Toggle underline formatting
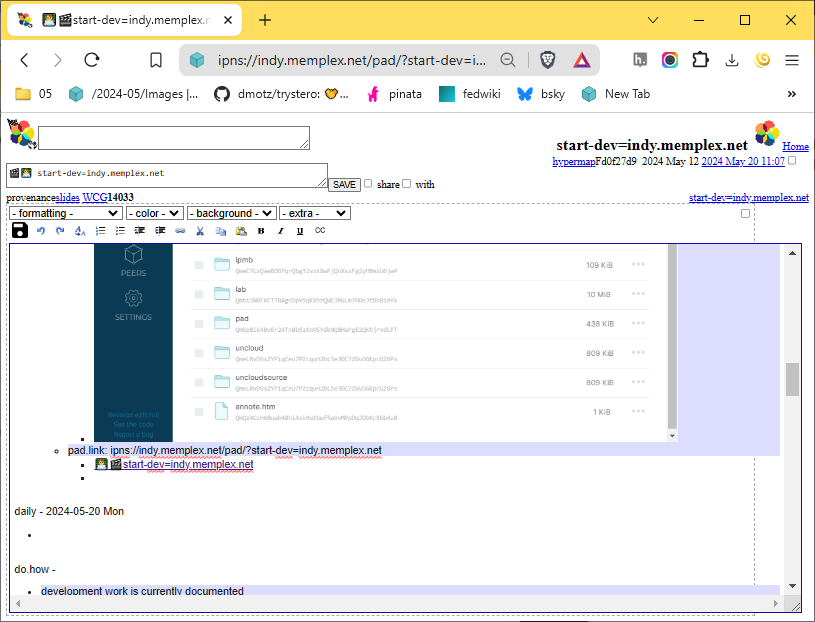This screenshot has height=622, width=815. click(x=300, y=231)
